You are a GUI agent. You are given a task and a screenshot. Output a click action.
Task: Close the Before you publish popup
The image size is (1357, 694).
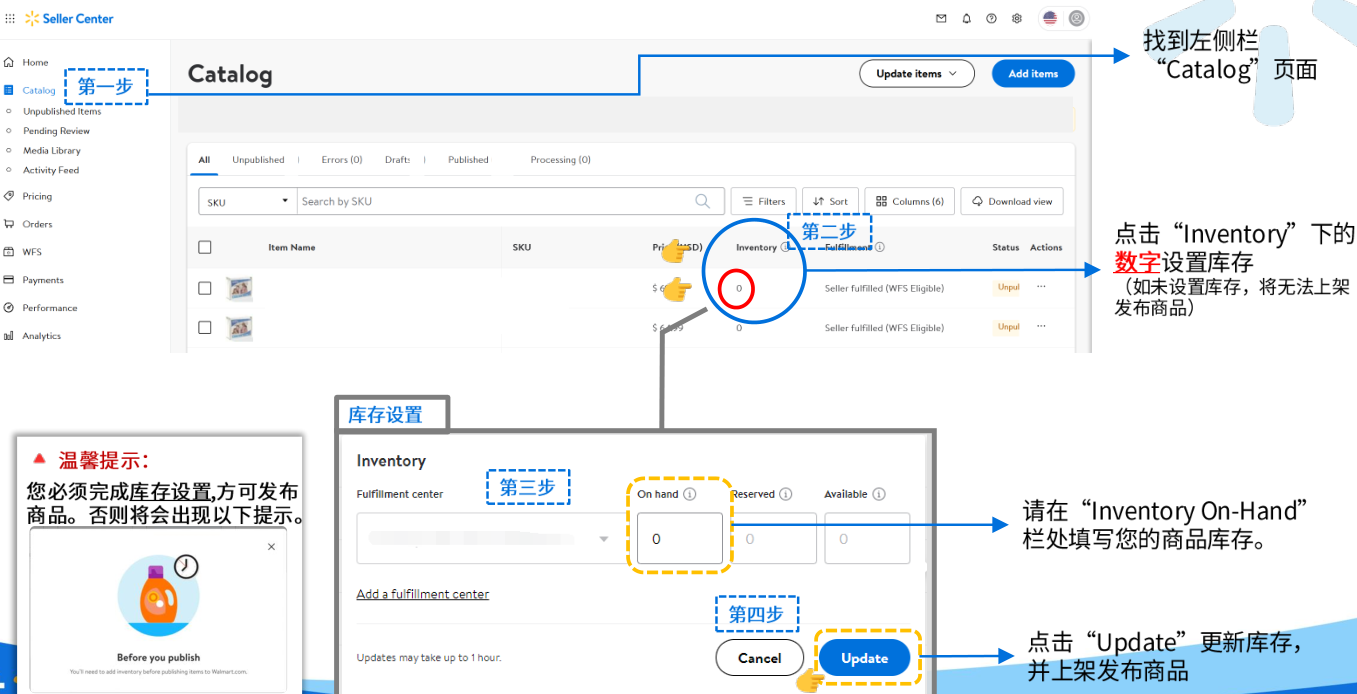pos(271,547)
